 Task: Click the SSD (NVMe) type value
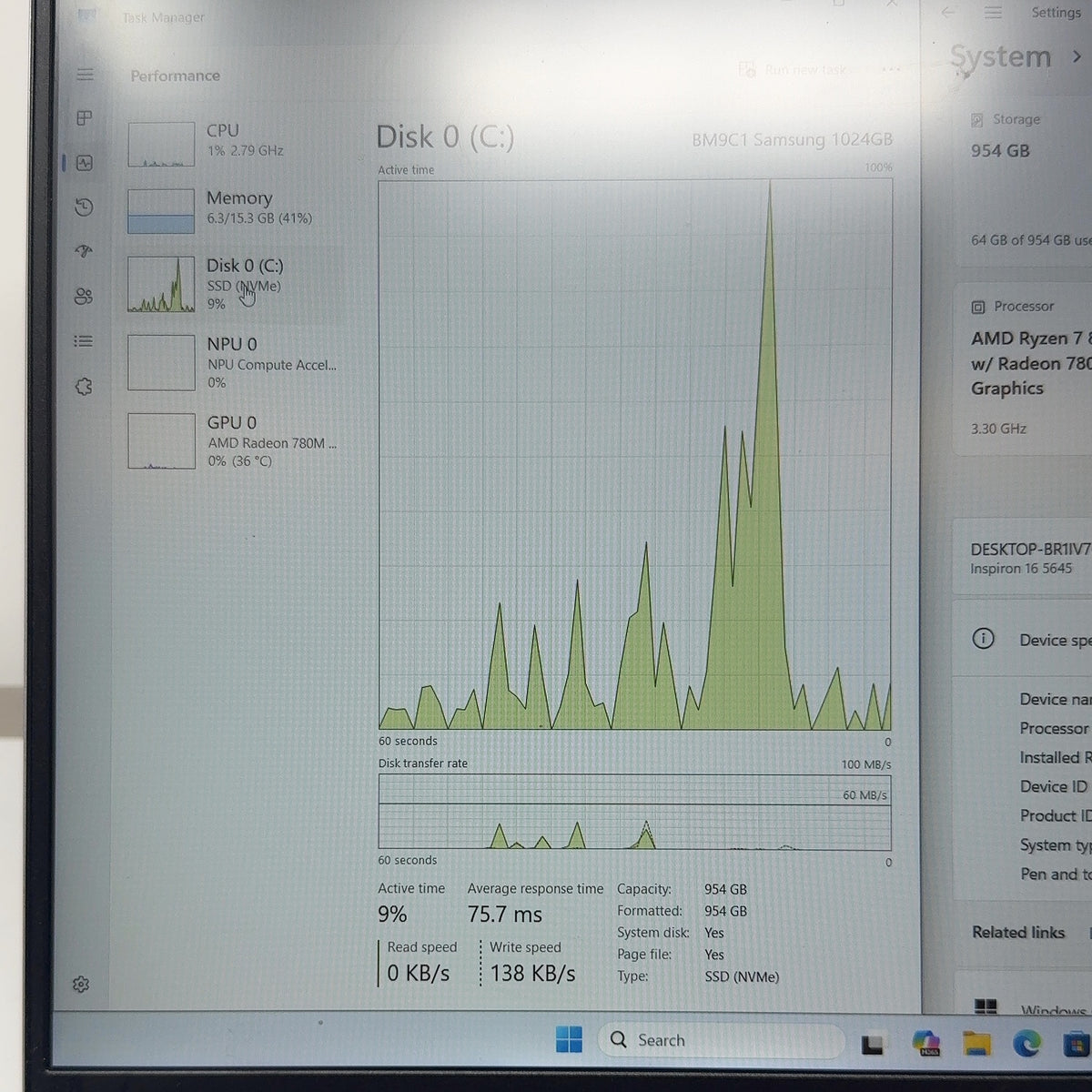(x=742, y=976)
